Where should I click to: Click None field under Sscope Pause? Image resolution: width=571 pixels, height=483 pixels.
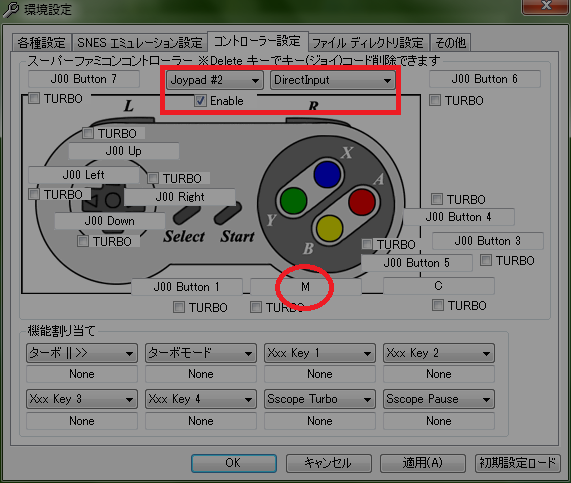coord(439,421)
